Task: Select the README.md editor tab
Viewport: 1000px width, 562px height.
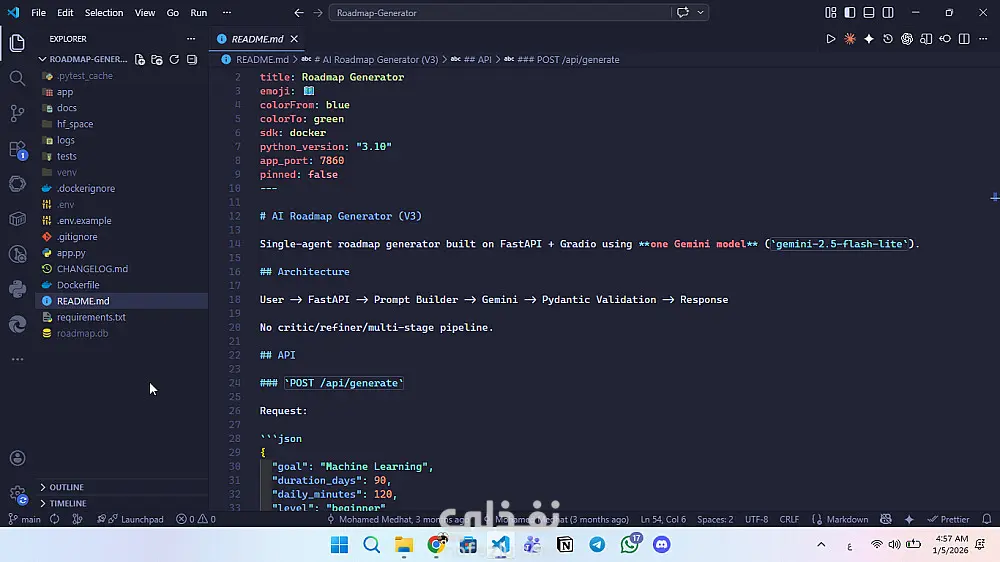Action: [257, 39]
